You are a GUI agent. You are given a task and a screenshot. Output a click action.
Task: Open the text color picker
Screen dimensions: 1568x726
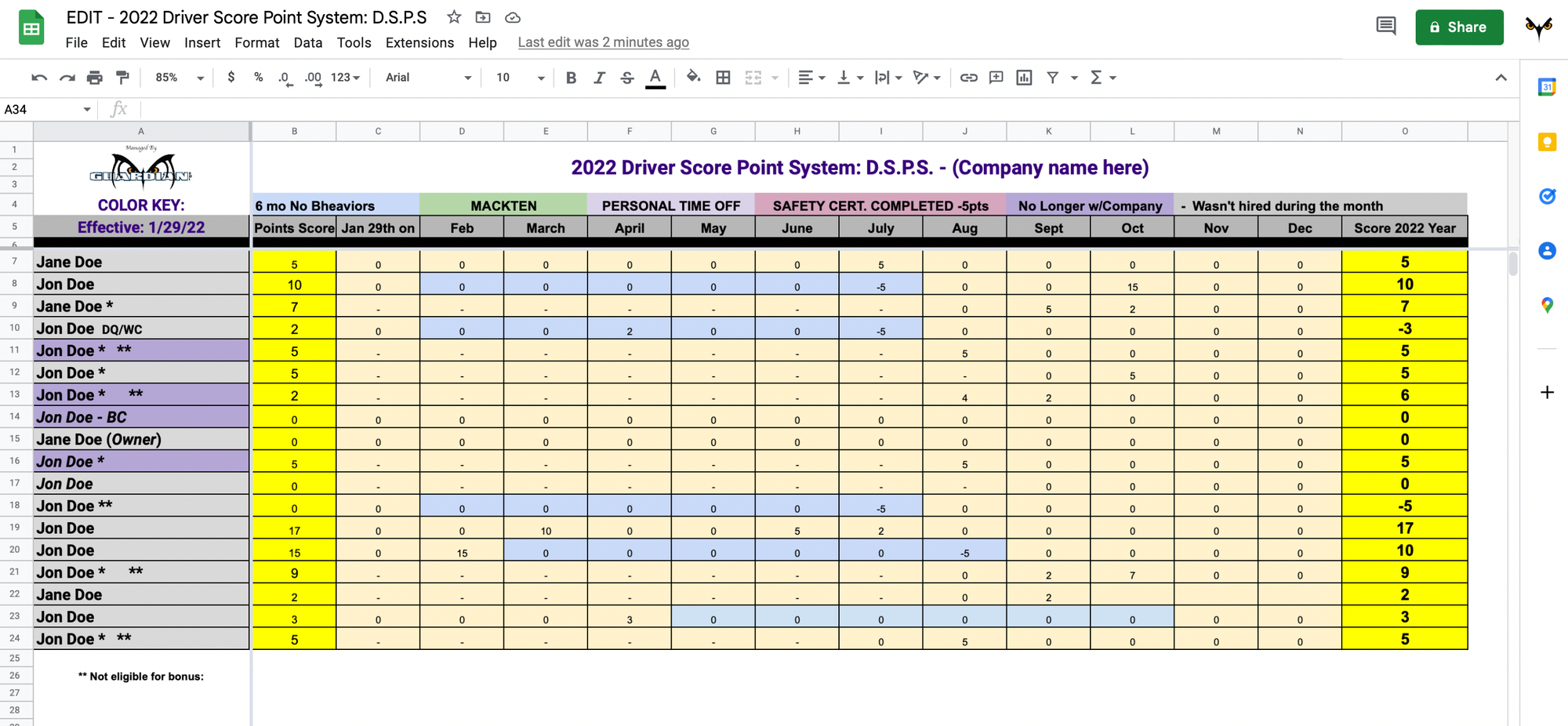655,78
